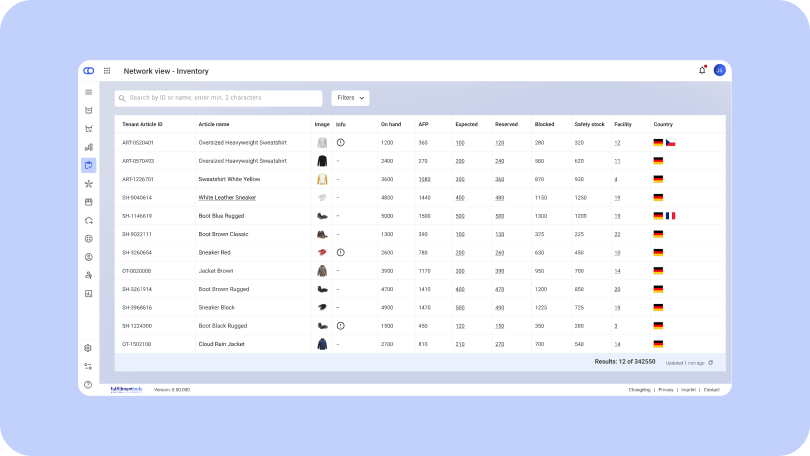The width and height of the screenshot is (810, 456).
Task: Click the info icon for Boot Black Rugged
Action: coord(340,326)
